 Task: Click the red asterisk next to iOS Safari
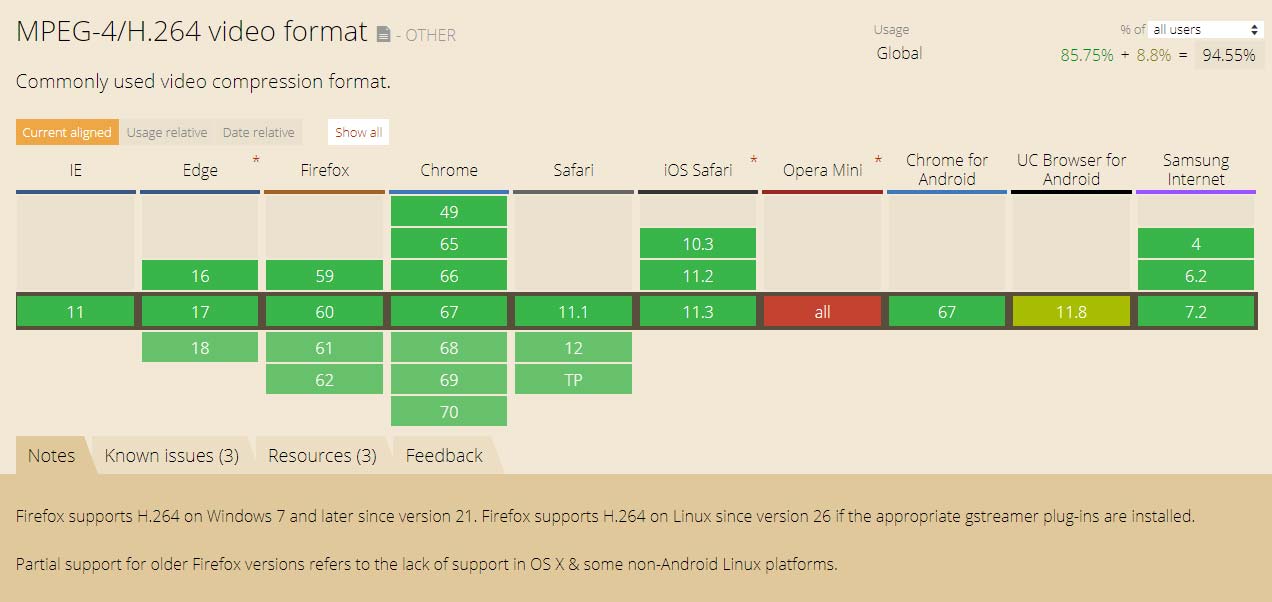(x=753, y=159)
